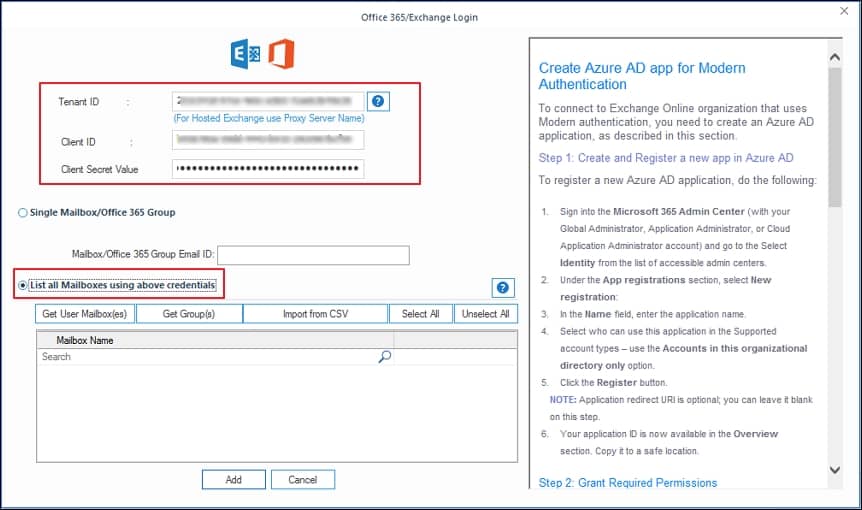Viewport: 862px width, 510px height.
Task: Click 'Click the Register button' instruction text
Action: (614, 382)
